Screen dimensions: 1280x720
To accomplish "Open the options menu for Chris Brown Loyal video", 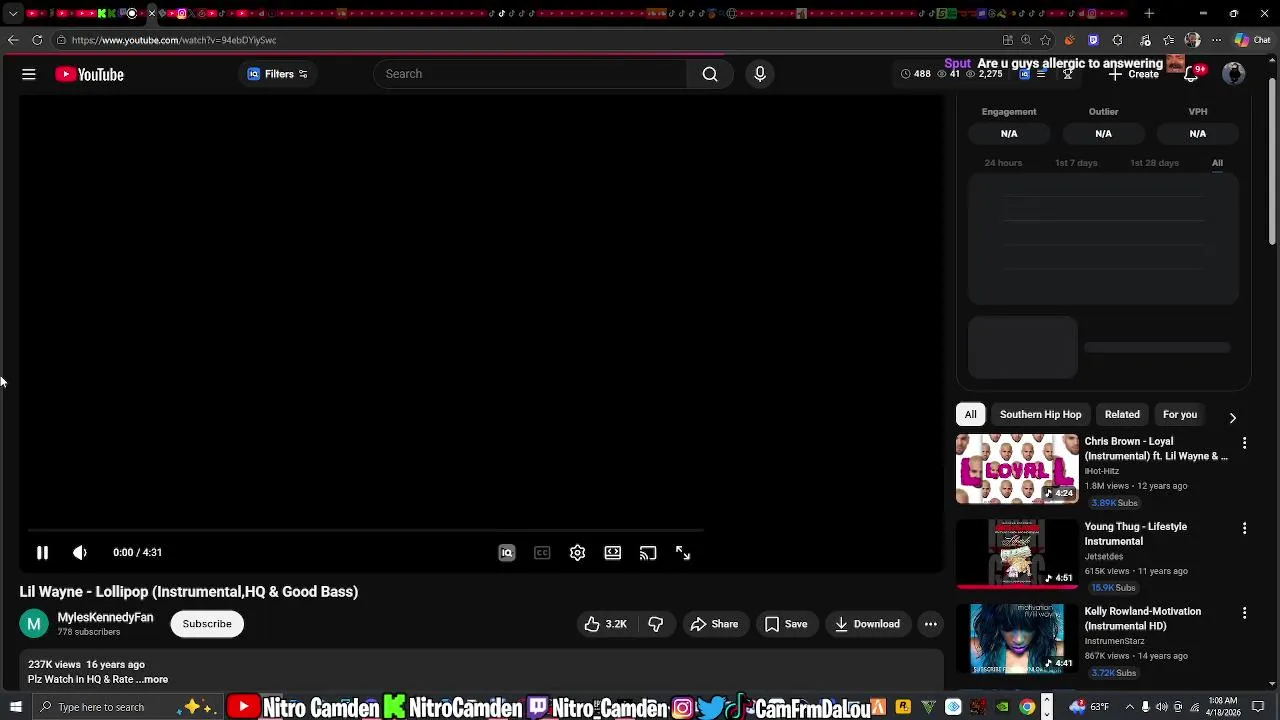I will click(x=1244, y=442).
